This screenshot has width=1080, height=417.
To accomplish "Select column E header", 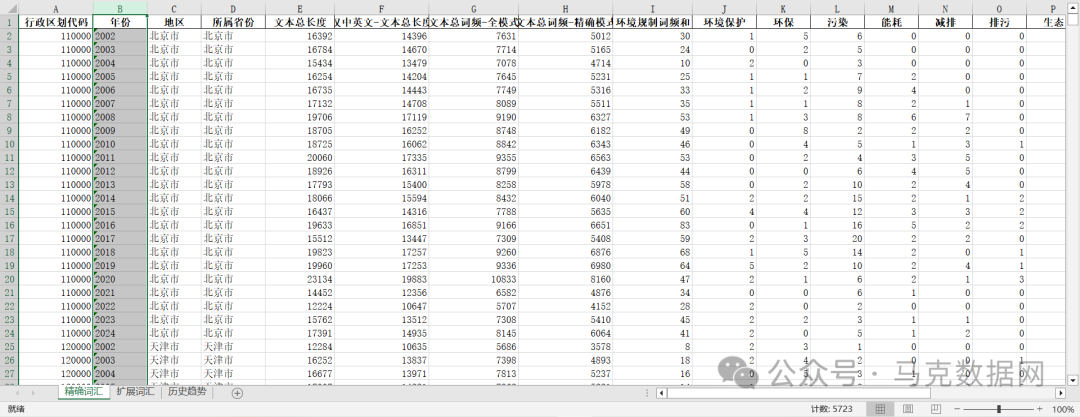I will (x=300, y=8).
